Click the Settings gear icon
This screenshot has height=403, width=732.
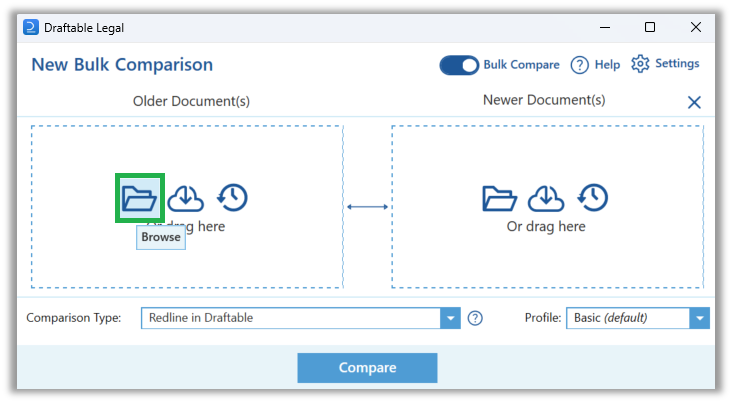(x=640, y=64)
